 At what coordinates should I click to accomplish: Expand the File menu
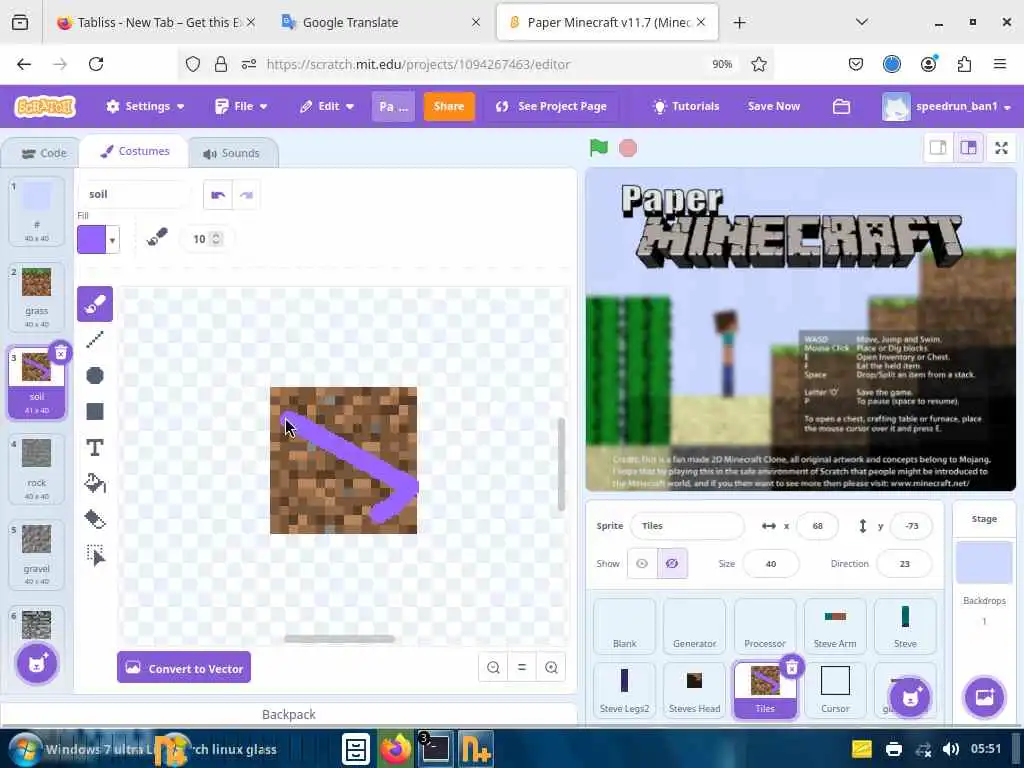(x=241, y=106)
